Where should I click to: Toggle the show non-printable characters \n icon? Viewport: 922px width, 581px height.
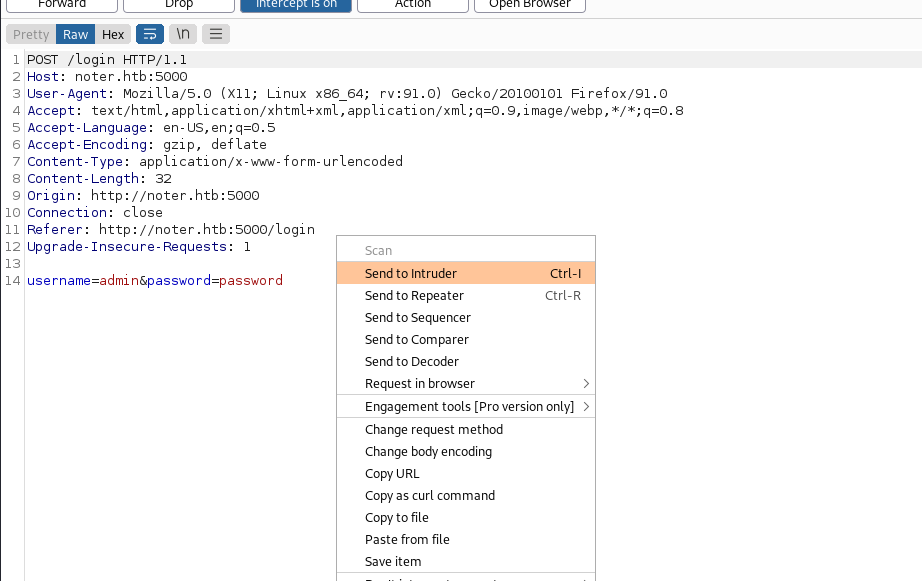point(182,34)
